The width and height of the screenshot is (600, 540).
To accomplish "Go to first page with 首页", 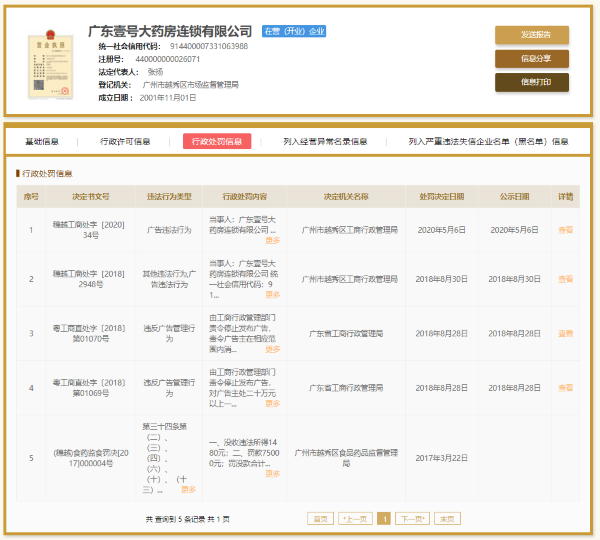I will [320, 519].
